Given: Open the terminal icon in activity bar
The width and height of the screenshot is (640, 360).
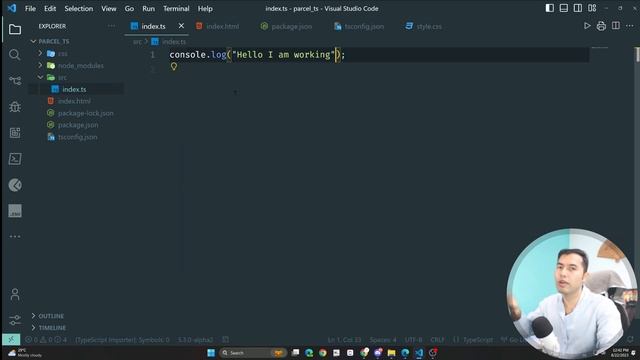Looking at the screenshot, I should [x=15, y=159].
